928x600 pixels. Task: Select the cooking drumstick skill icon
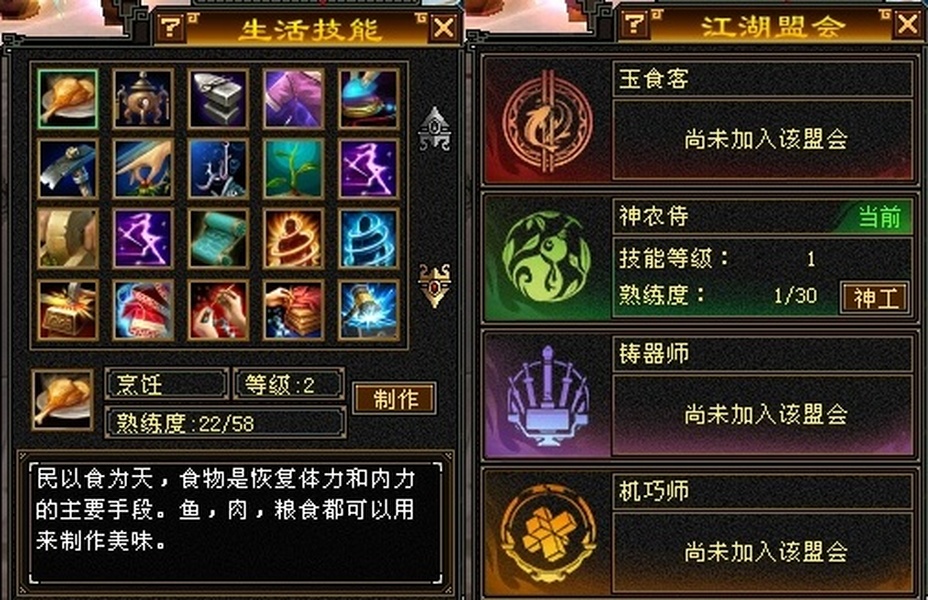click(67, 99)
